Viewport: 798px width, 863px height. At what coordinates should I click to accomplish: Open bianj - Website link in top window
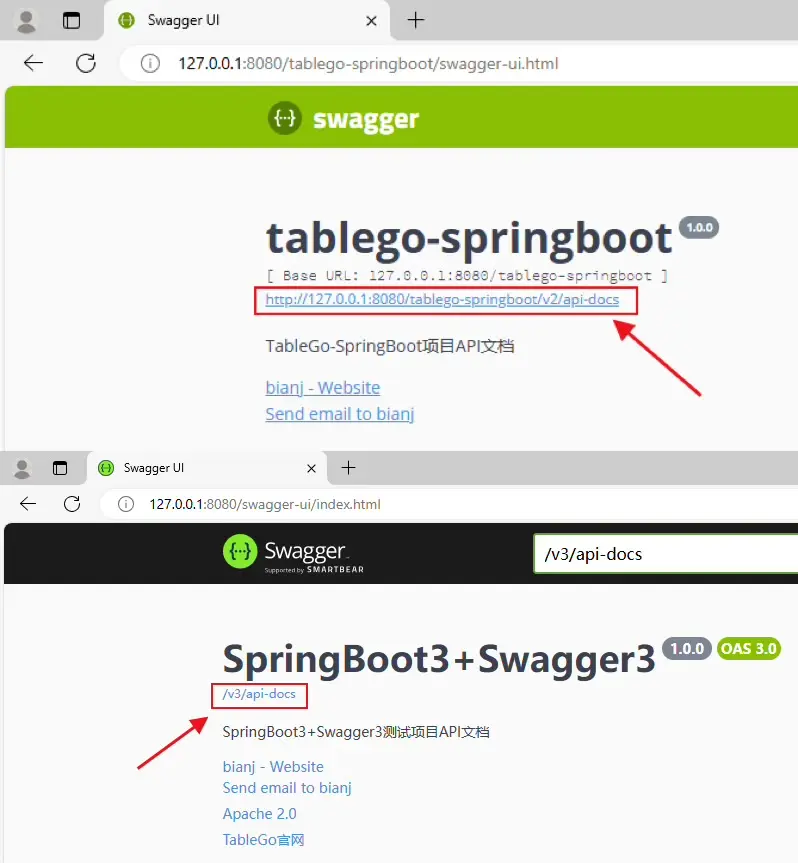tap(323, 387)
